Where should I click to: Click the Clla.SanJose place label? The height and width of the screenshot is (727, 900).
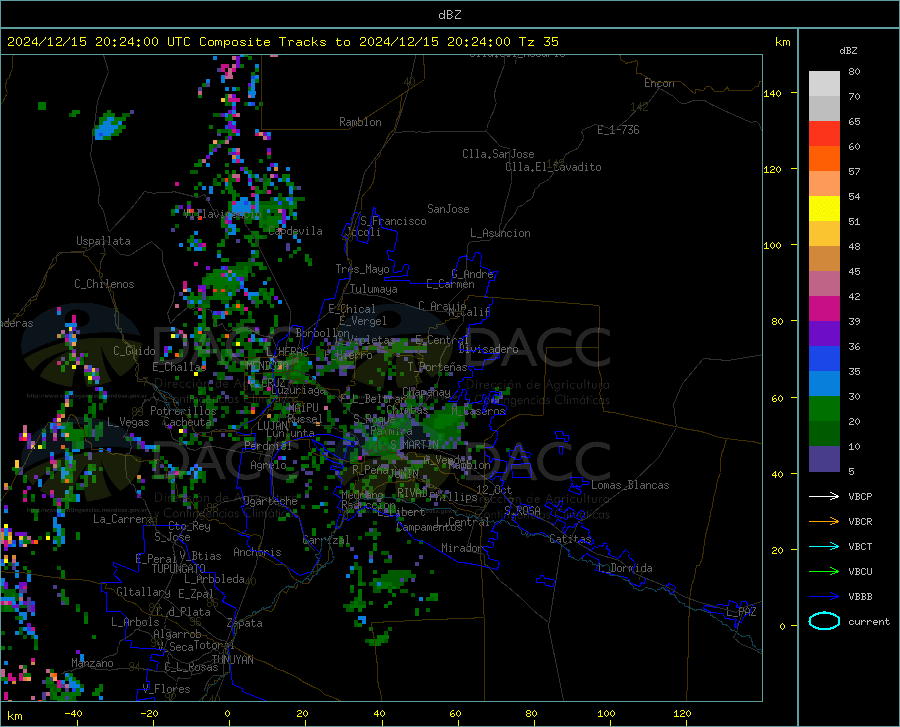498,154
